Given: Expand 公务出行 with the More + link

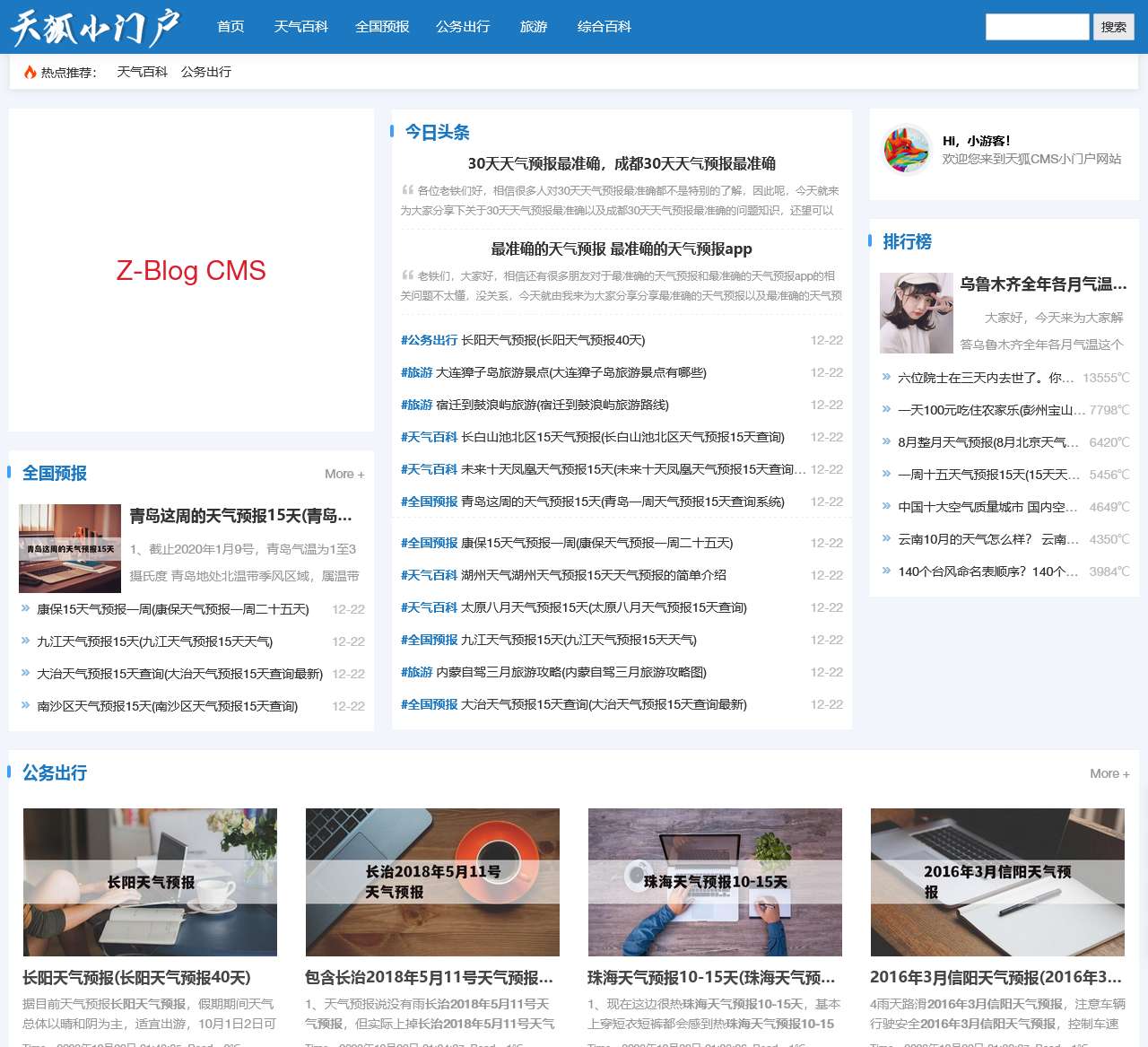Looking at the screenshot, I should coord(1109,772).
